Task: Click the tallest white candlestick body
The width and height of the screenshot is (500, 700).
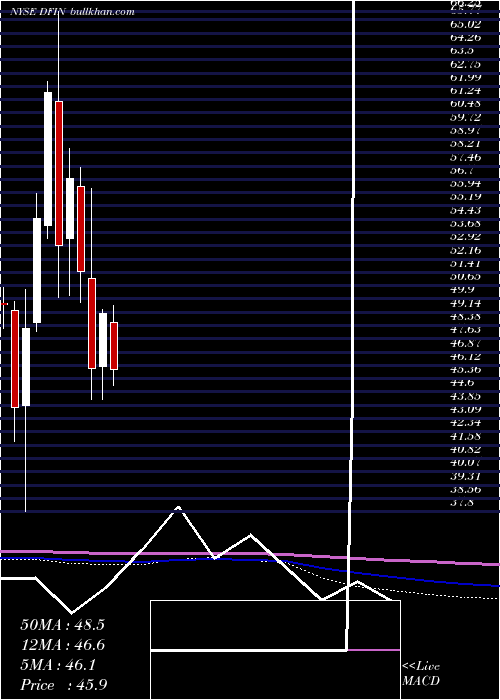Action: pyautogui.click(x=48, y=159)
